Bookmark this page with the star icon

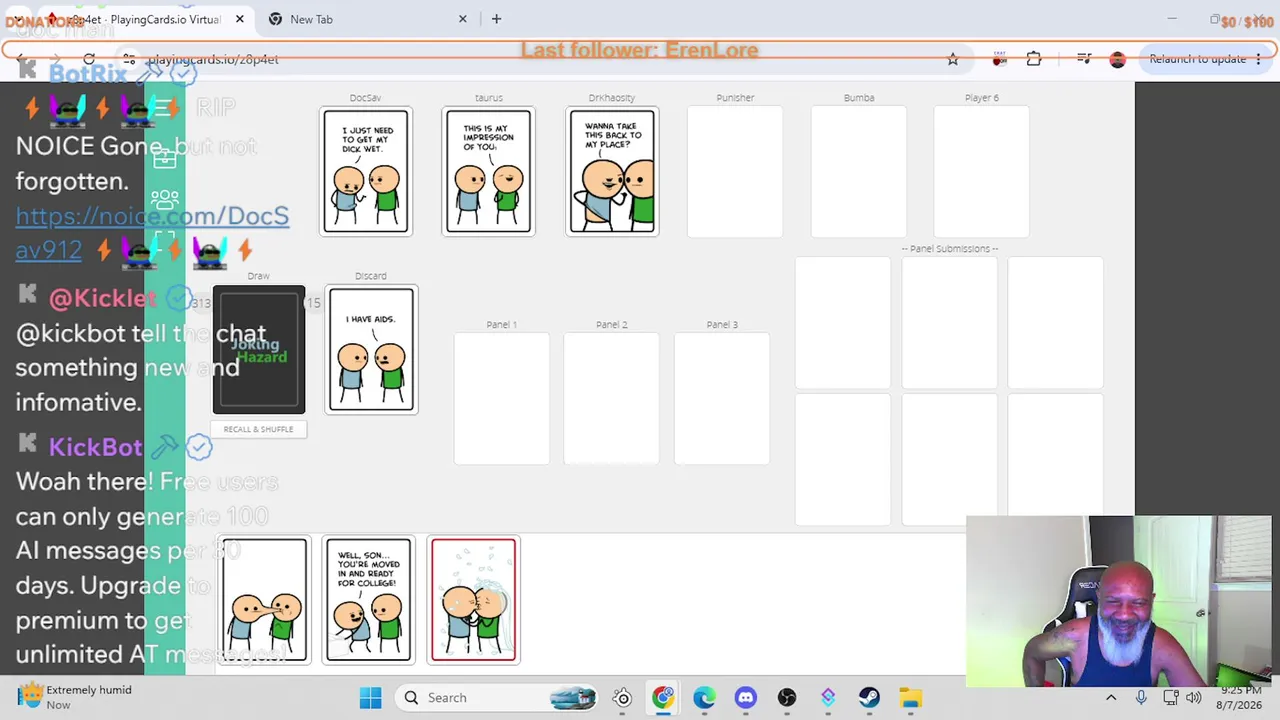click(953, 59)
